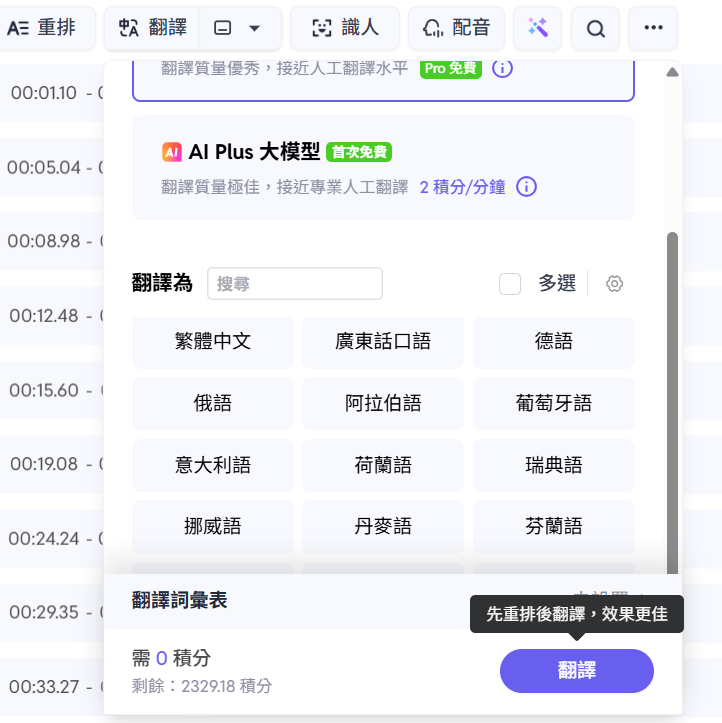This screenshot has height=723, width=722.
Task: Click the subtitle layout icon in toolbar
Action: pyautogui.click(x=223, y=28)
